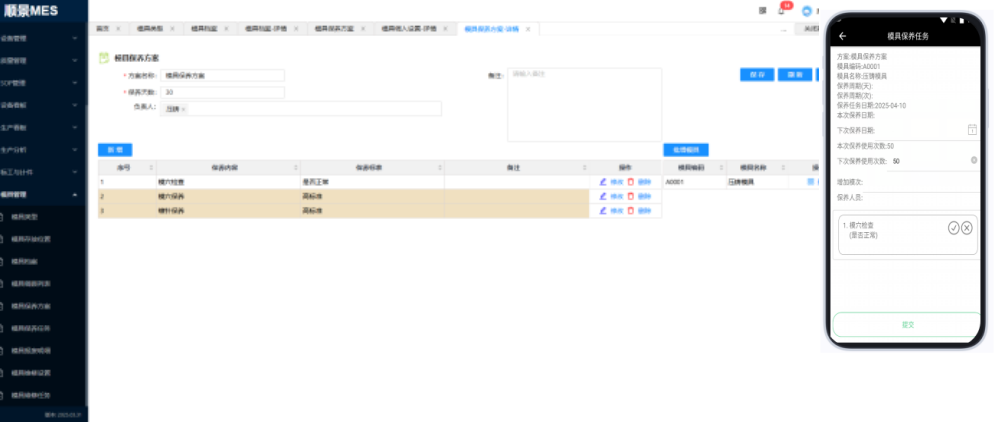The image size is (995, 422).
Task: Tap the back arrow in mobile header
Action: 843,36
